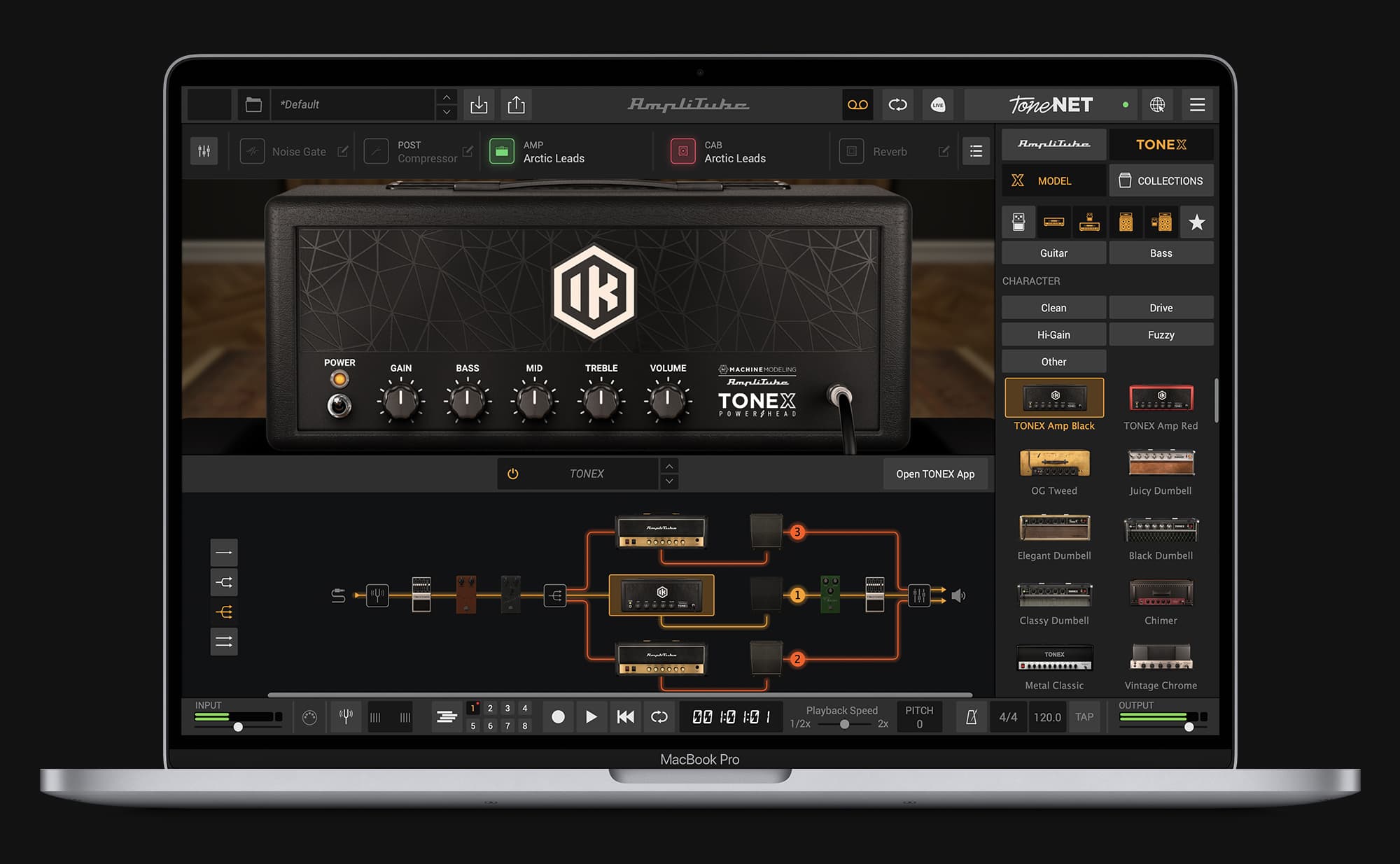Viewport: 1400px width, 864px height.
Task: Click the hamburger menu at top right
Action: coord(1197,104)
